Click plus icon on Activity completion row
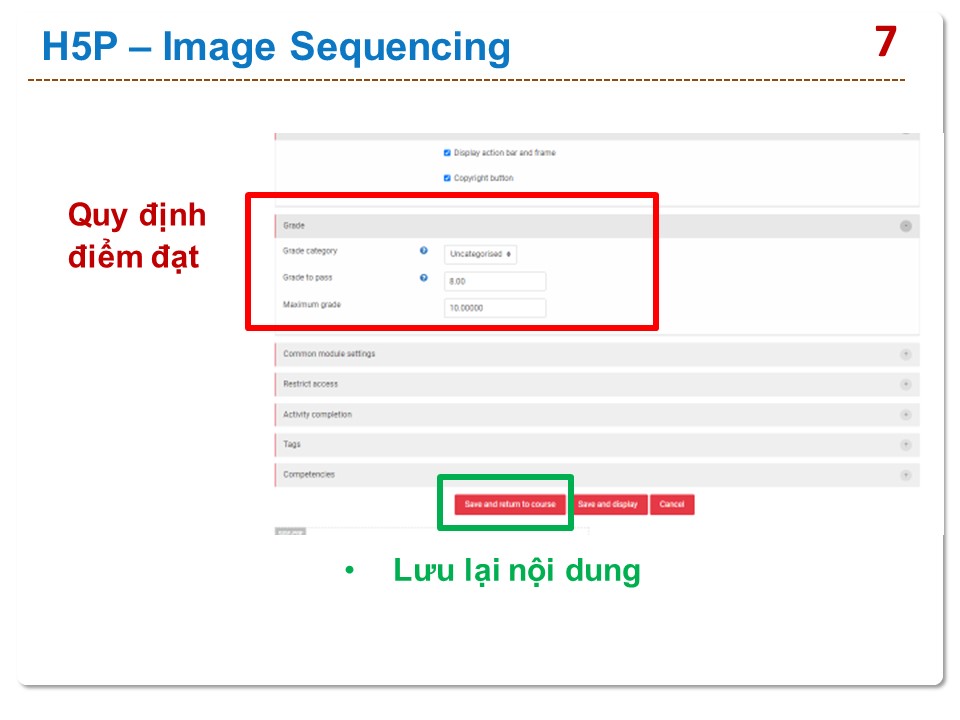The height and width of the screenshot is (720, 960). tap(906, 414)
